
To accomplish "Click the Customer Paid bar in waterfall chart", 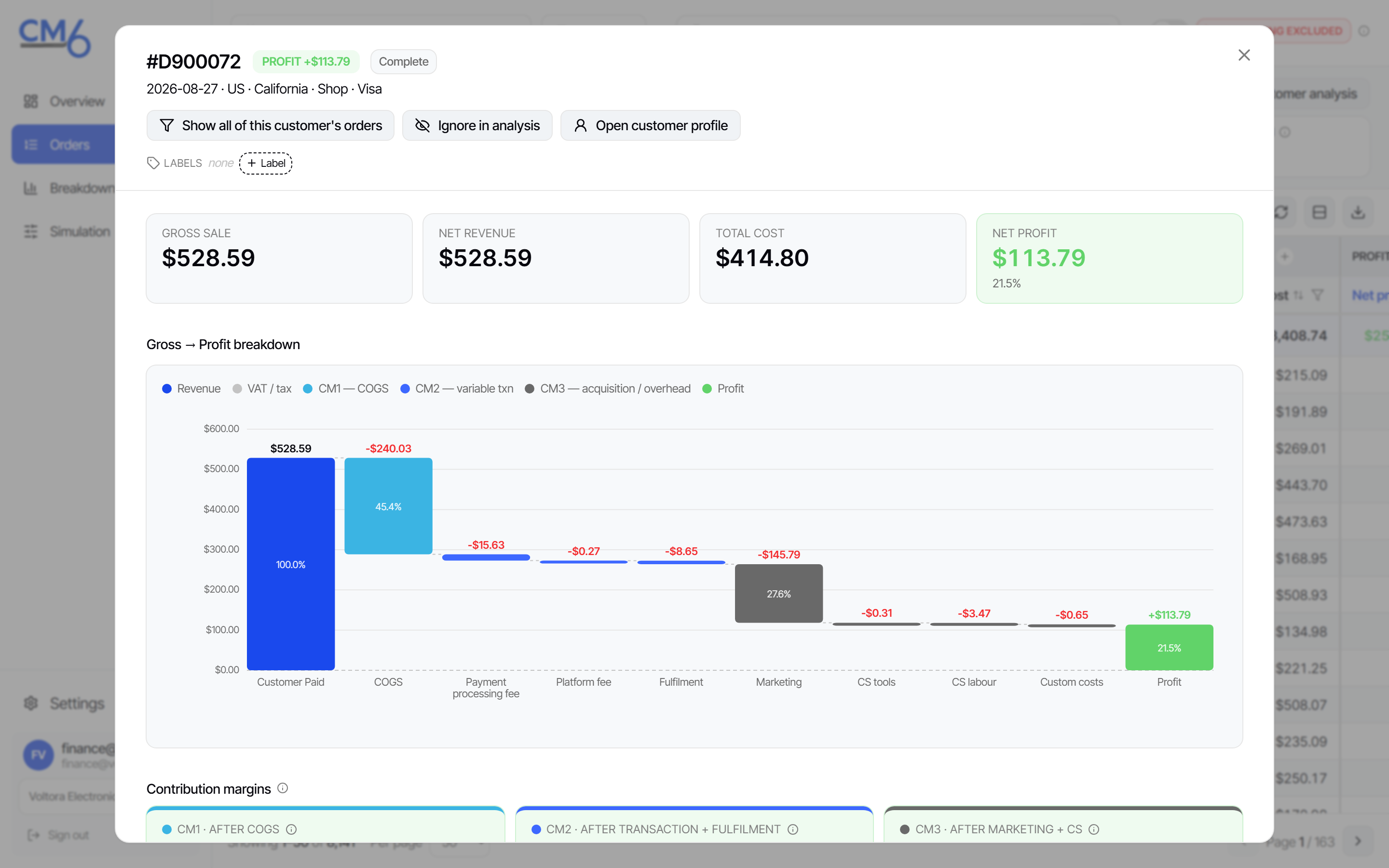I will pos(290,564).
